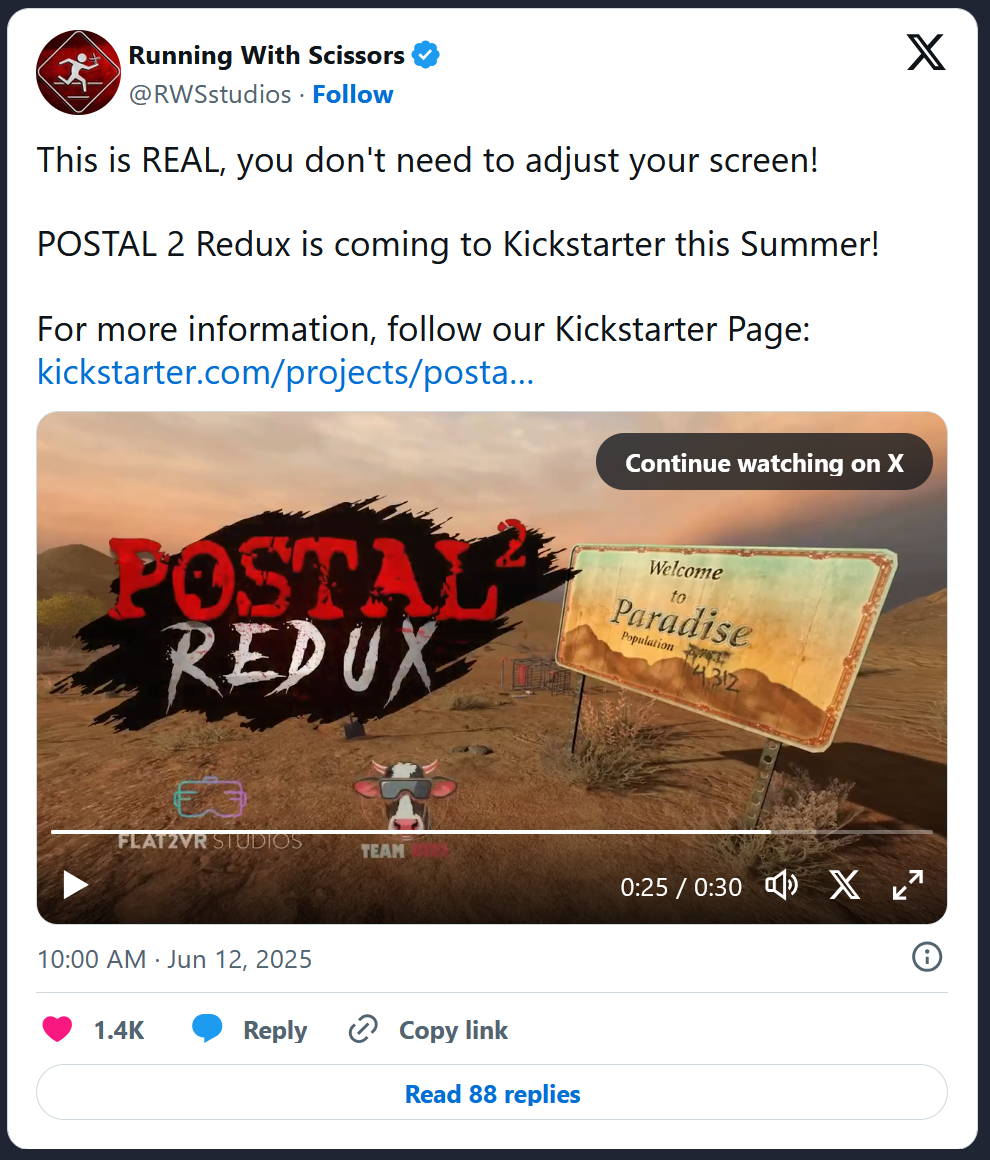The height and width of the screenshot is (1160, 990).
Task: Click the Running With Scissors display name
Action: tap(266, 55)
